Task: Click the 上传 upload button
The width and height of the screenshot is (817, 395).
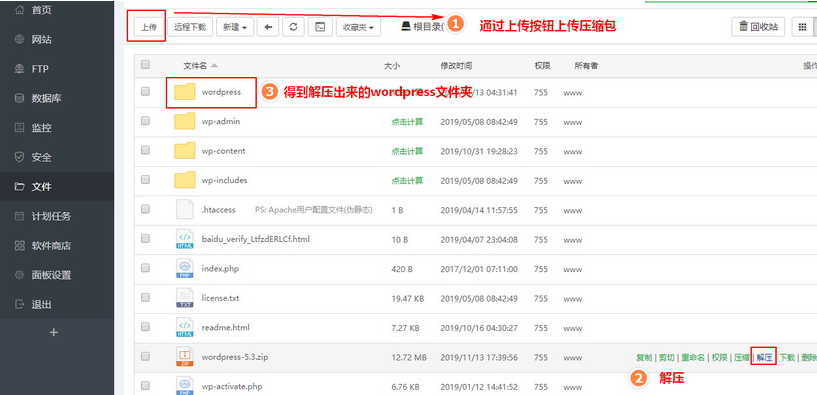Action: point(148,27)
